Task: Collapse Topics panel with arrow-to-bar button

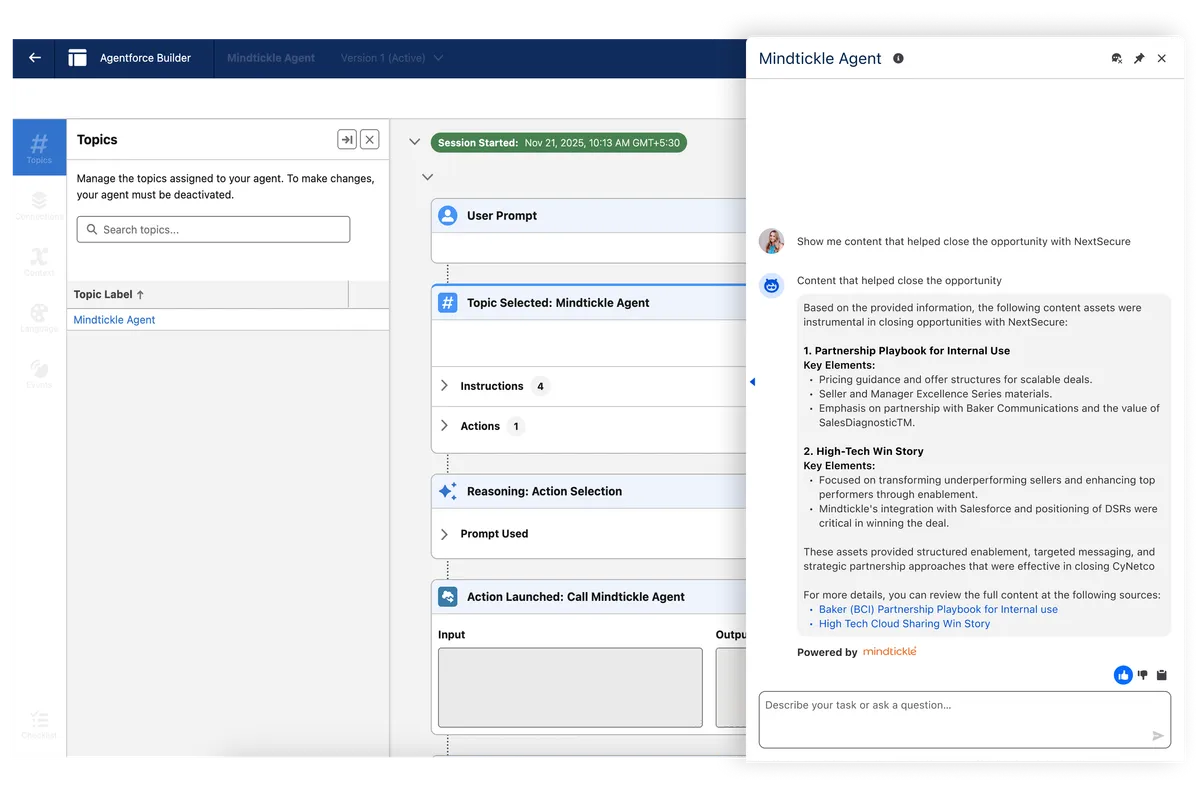Action: click(x=347, y=140)
